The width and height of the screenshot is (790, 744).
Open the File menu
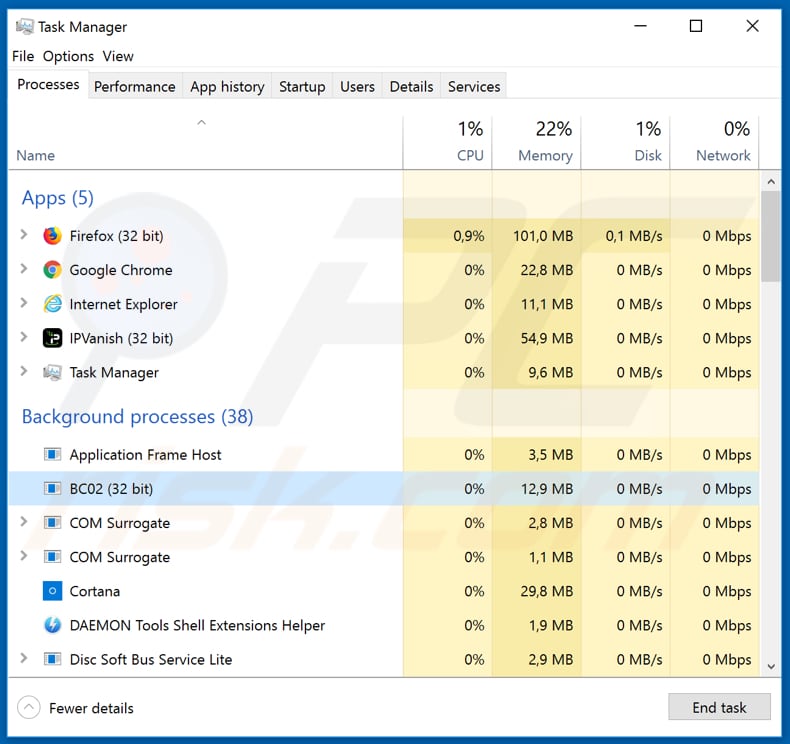pos(23,56)
